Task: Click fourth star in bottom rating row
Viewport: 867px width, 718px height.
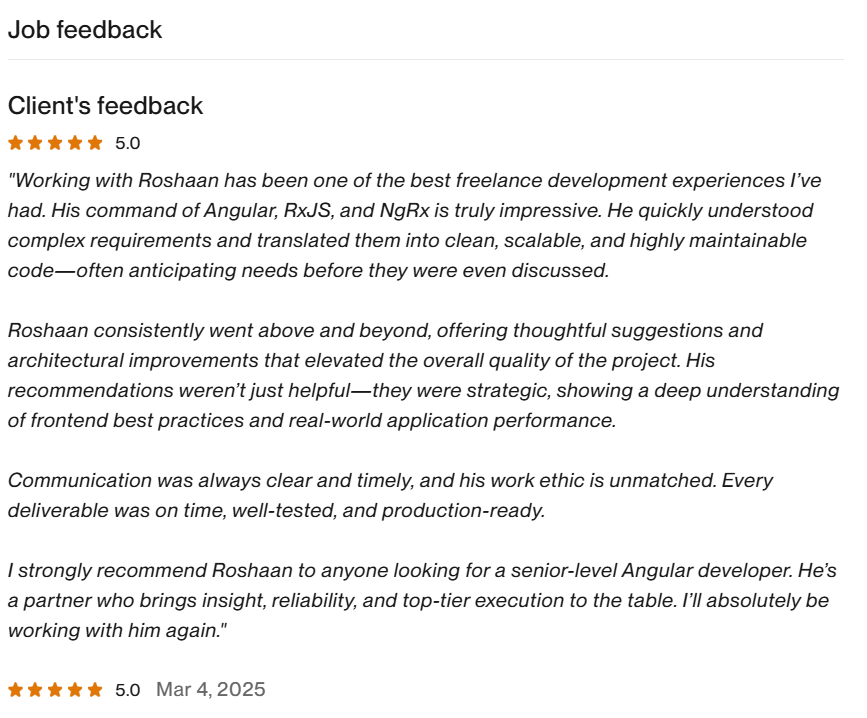Action: coord(75,690)
